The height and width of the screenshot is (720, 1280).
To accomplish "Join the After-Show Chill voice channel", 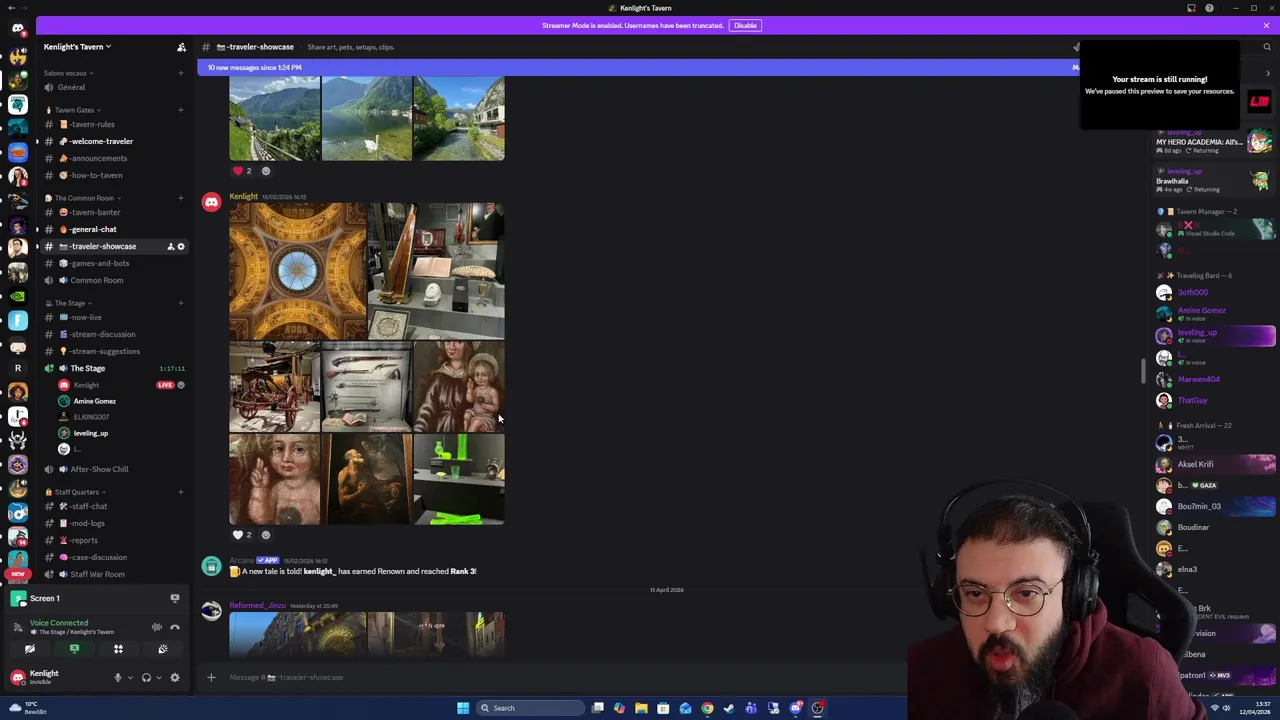I will pyautogui.click(x=113, y=469).
